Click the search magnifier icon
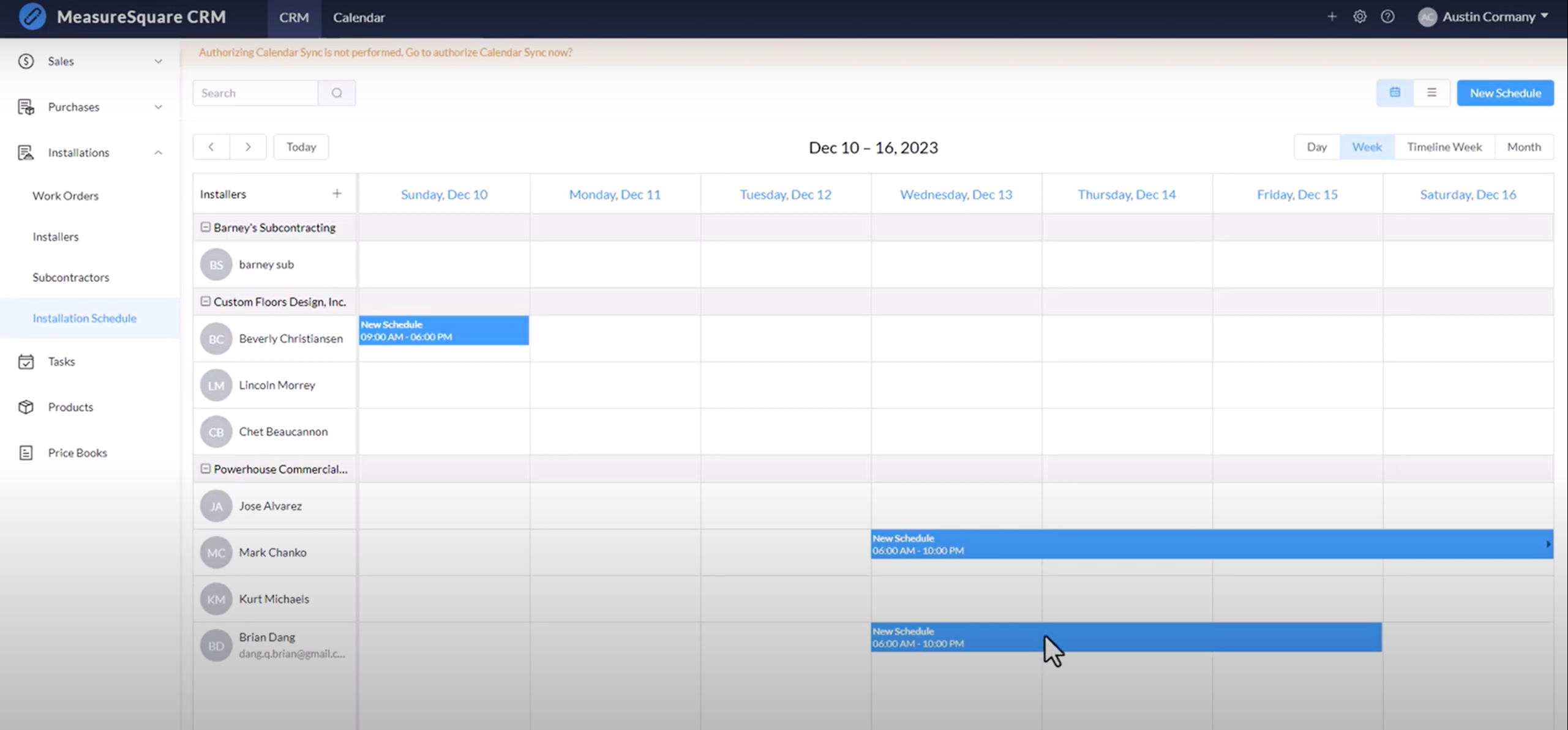Screen dimensions: 1568x730 click(337, 93)
